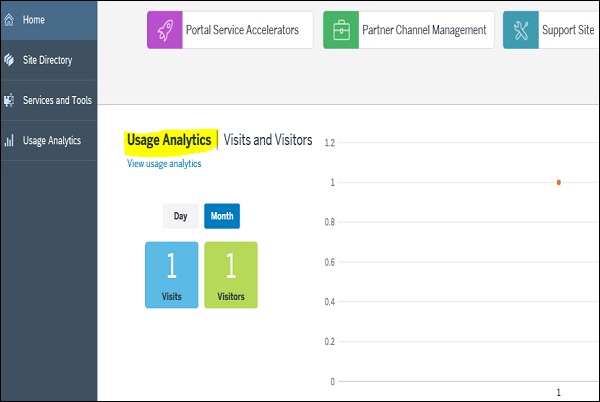Image resolution: width=600 pixels, height=402 pixels.
Task: Switch the analytics view to Month
Action: coord(222,216)
